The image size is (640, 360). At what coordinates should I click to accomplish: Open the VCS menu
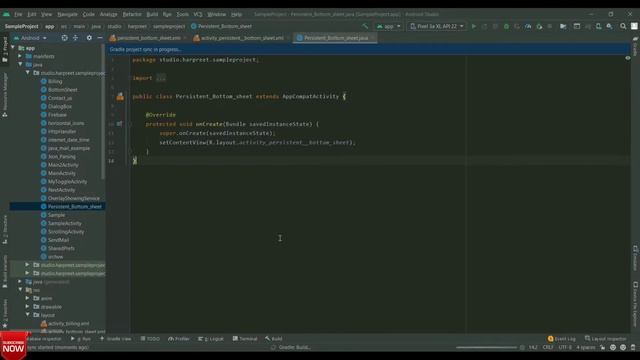[198, 14]
